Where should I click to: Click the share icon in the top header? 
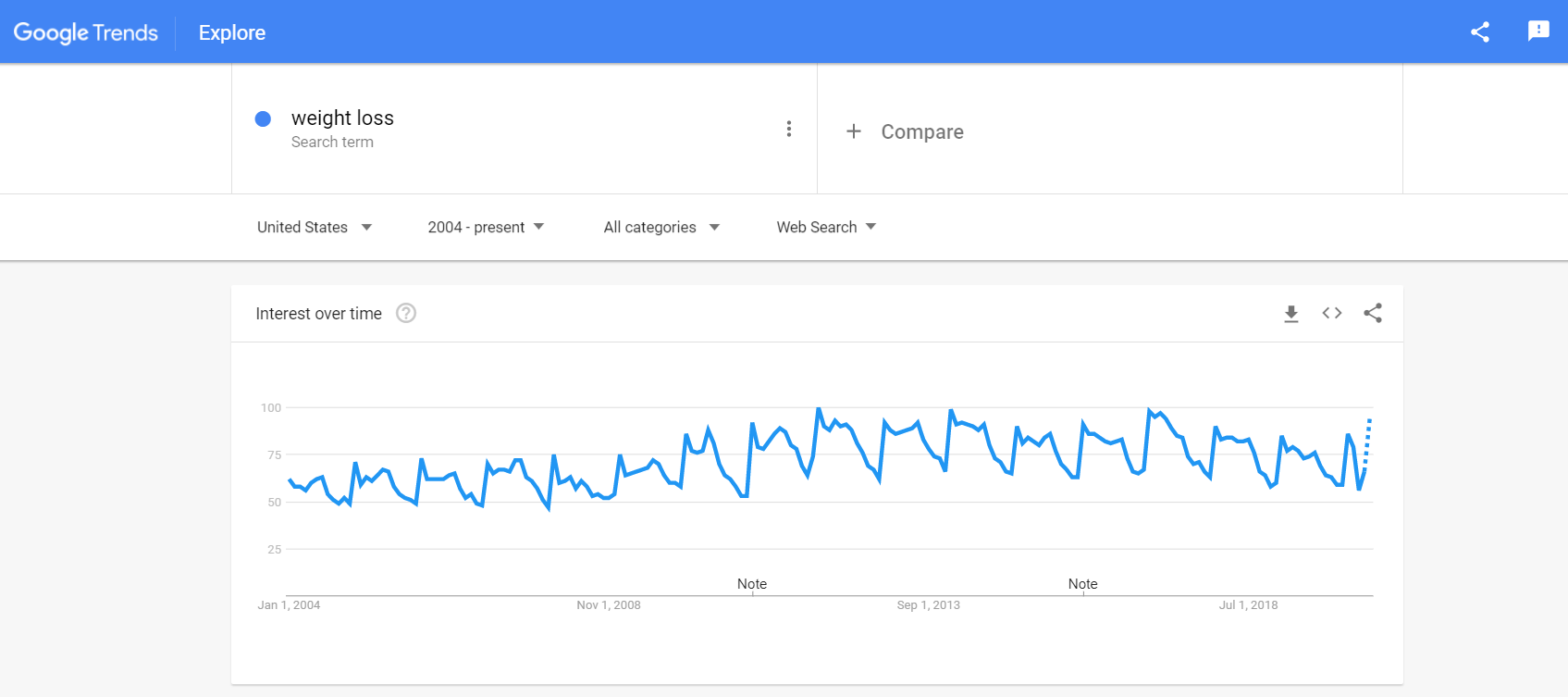pos(1480,32)
